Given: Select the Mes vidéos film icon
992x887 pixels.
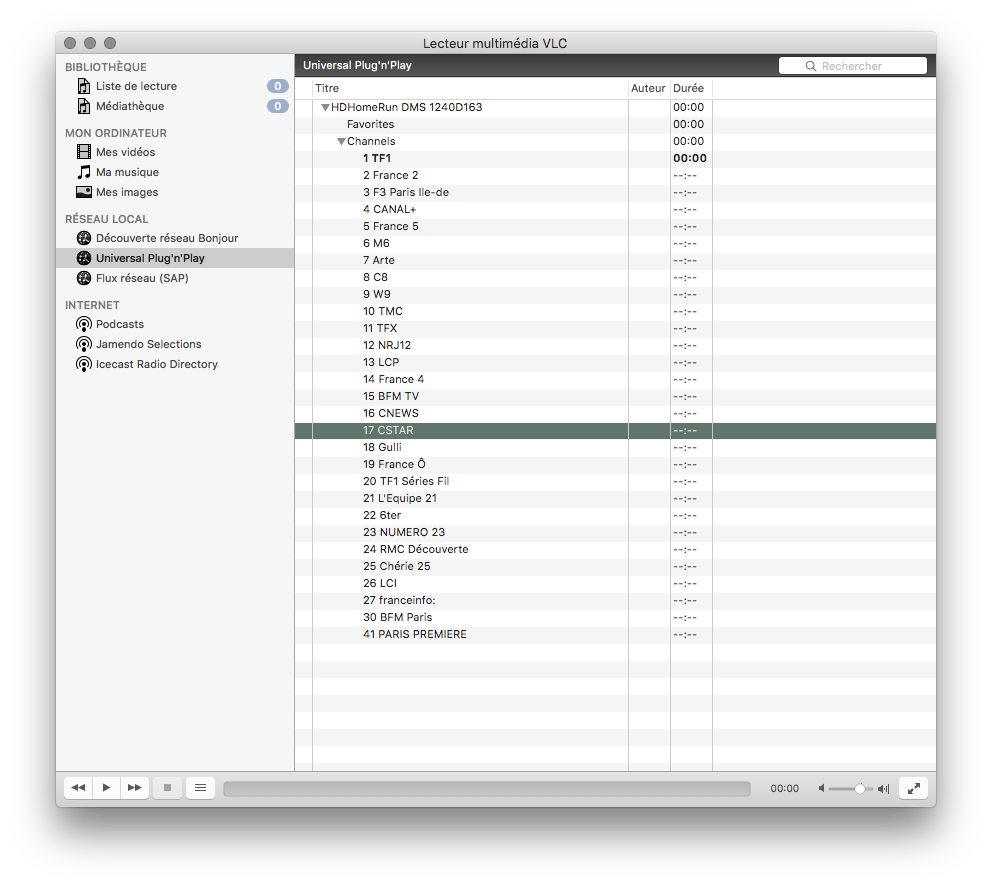Looking at the screenshot, I should click(x=84, y=152).
